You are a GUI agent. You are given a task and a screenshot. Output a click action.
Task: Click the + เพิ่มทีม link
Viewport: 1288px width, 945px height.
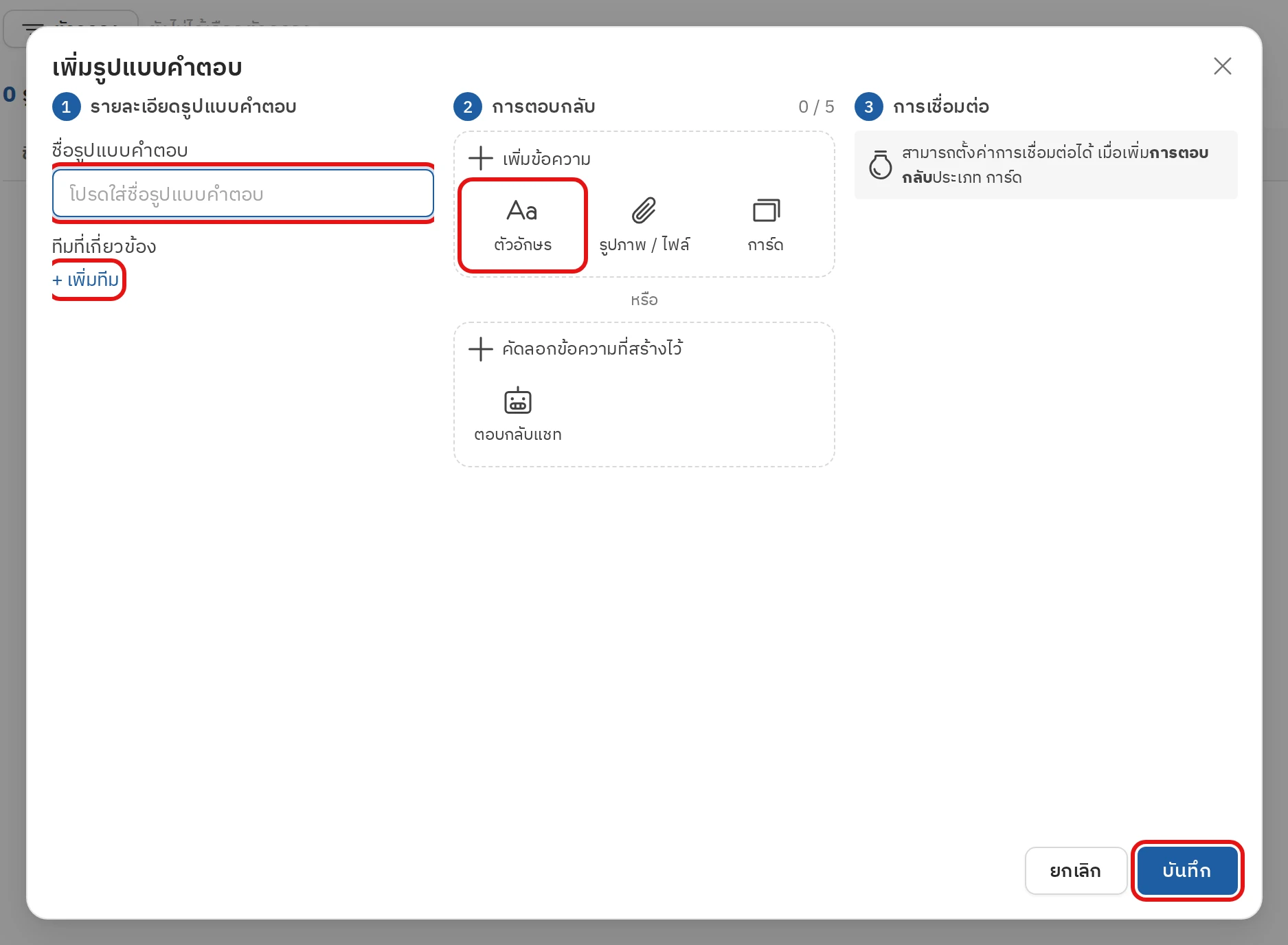click(x=86, y=280)
